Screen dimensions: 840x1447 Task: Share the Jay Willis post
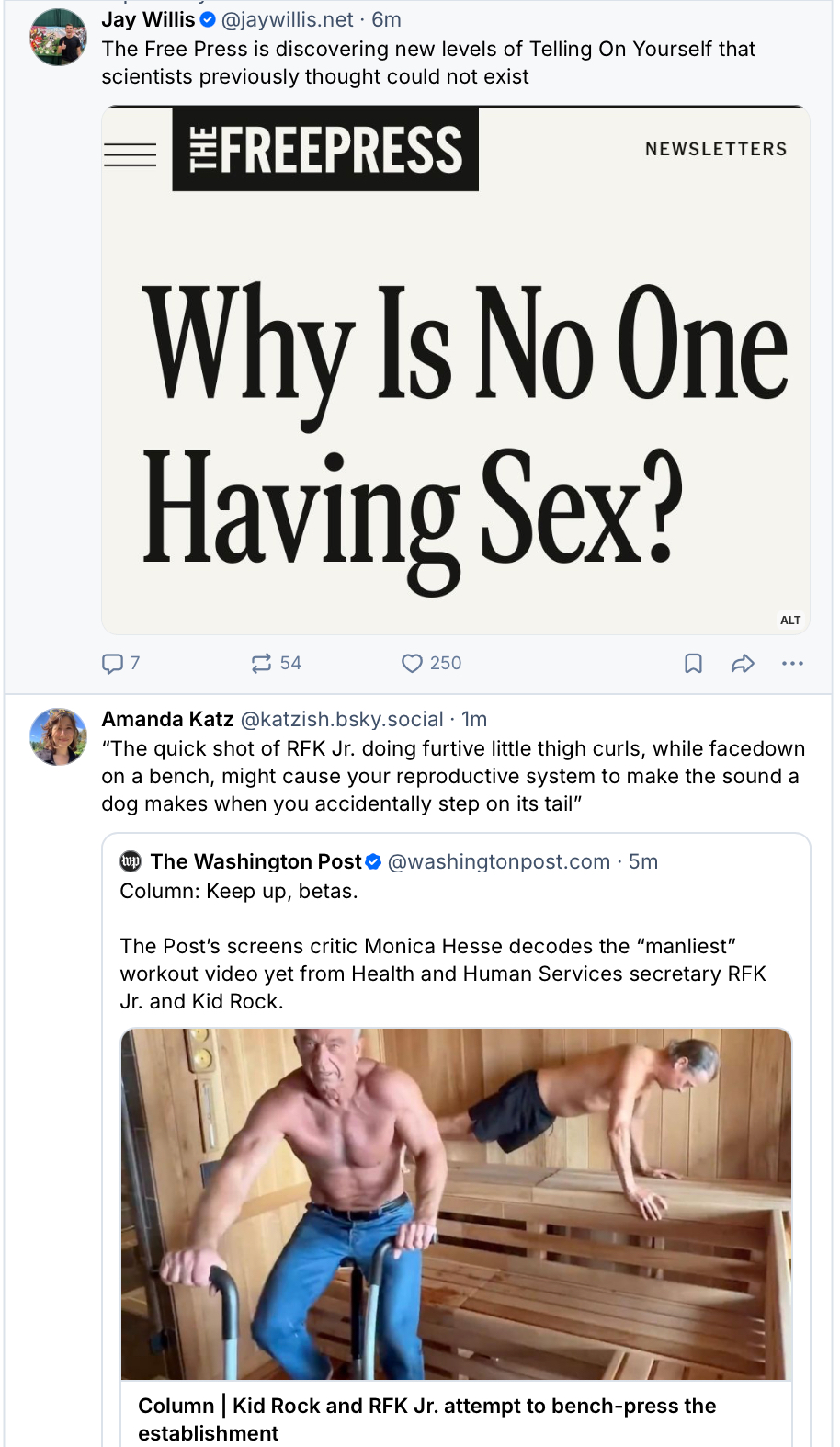pyautogui.click(x=743, y=663)
